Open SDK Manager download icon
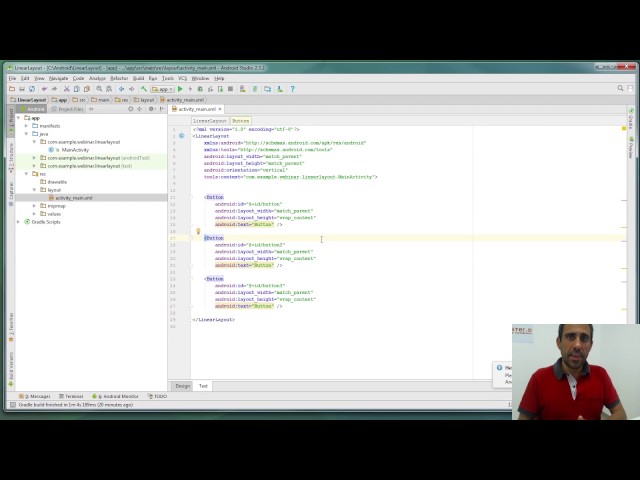This screenshot has width=640, height=480. pyautogui.click(x=280, y=89)
